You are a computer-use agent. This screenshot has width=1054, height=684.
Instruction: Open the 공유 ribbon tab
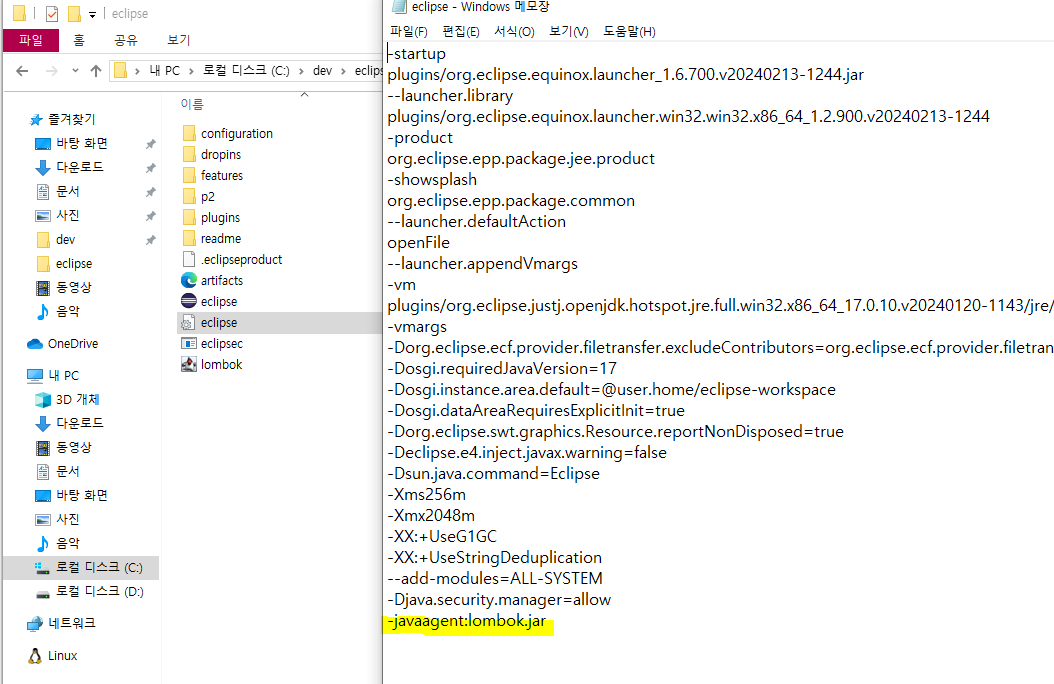click(126, 40)
